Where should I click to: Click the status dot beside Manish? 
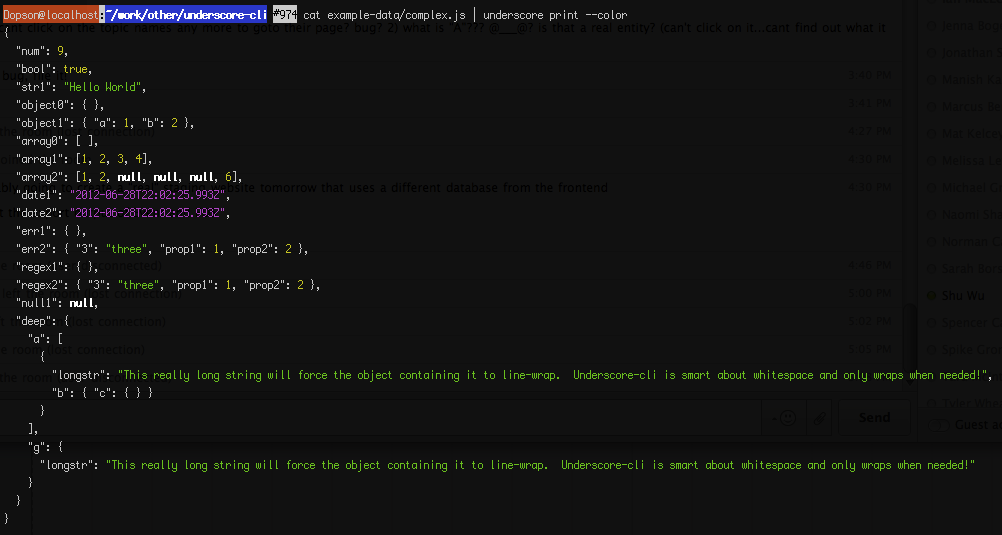[931, 79]
